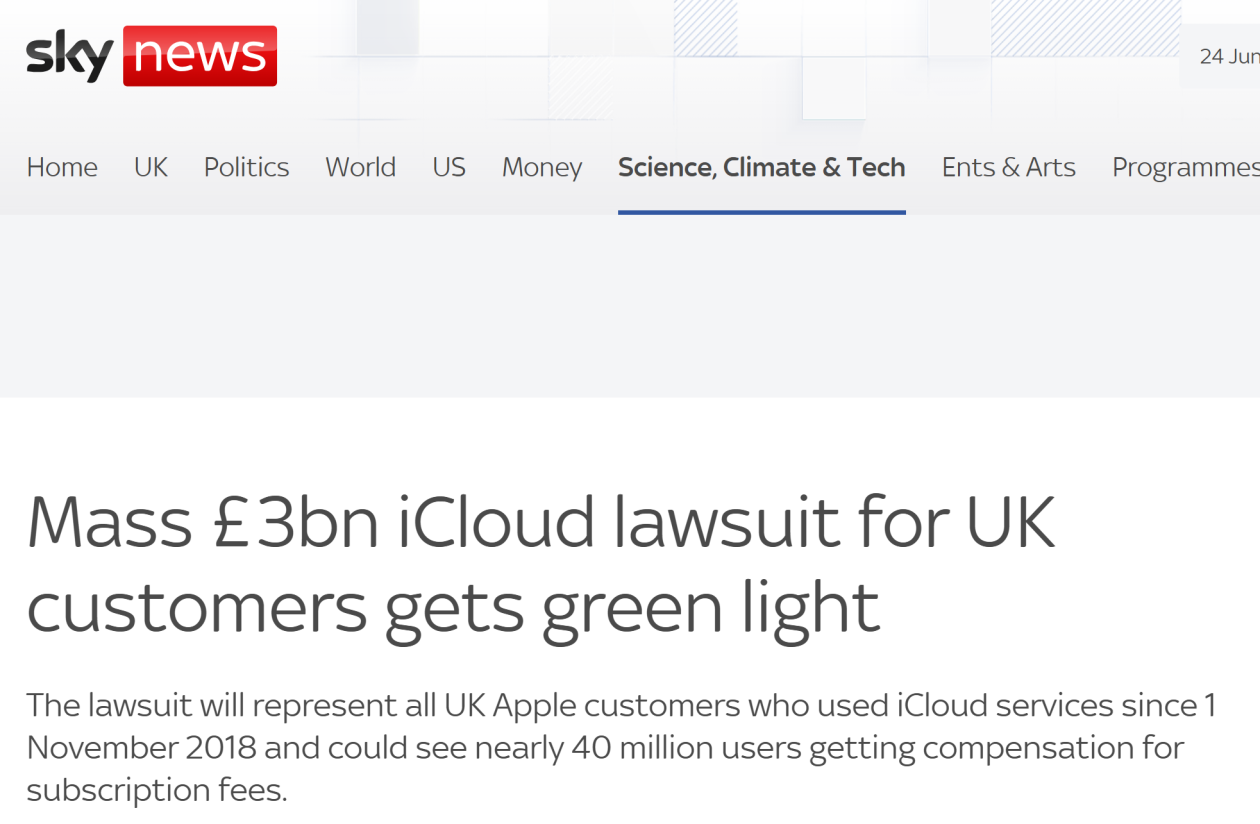Open the Ents & Arts section

(1009, 167)
